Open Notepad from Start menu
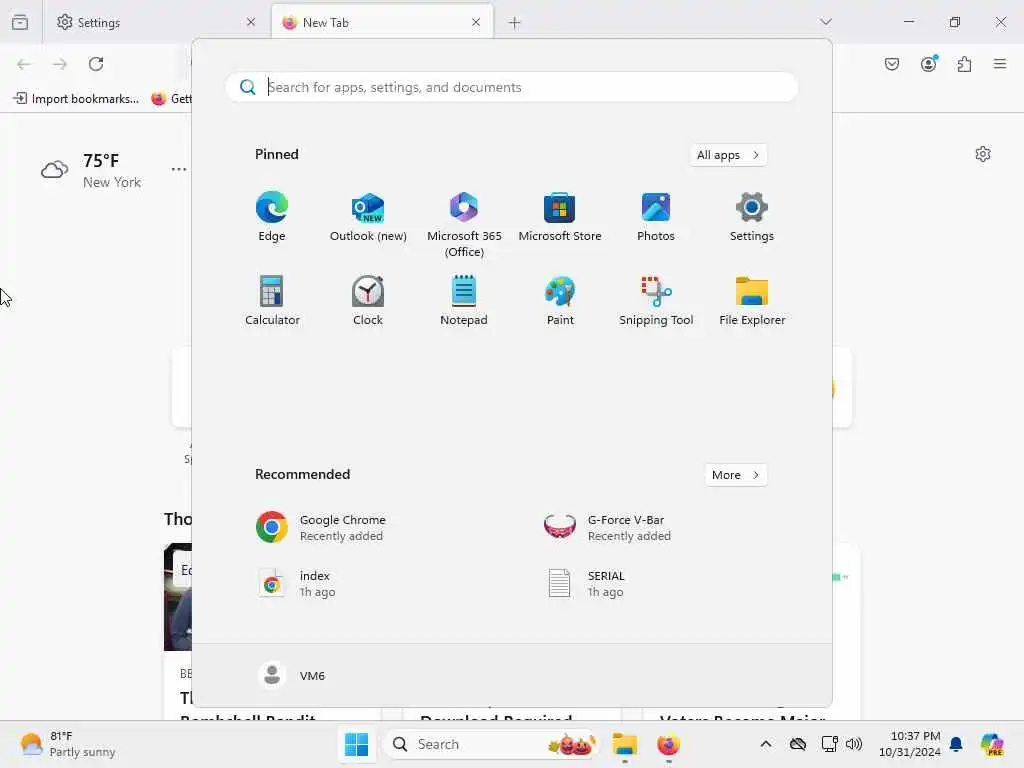This screenshot has width=1024, height=768. [464, 300]
